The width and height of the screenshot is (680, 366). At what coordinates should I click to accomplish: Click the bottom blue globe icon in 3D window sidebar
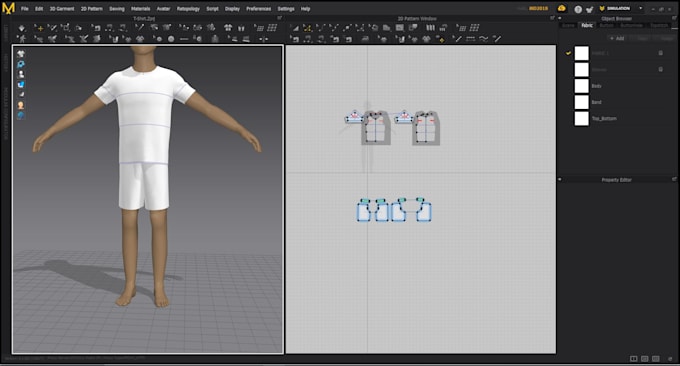coord(20,115)
